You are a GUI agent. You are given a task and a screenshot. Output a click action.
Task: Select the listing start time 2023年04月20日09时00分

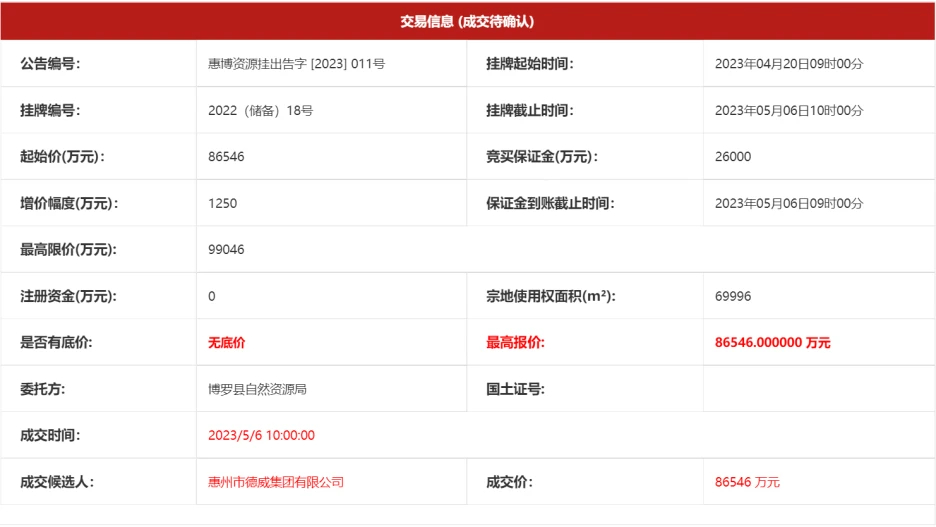[788, 64]
